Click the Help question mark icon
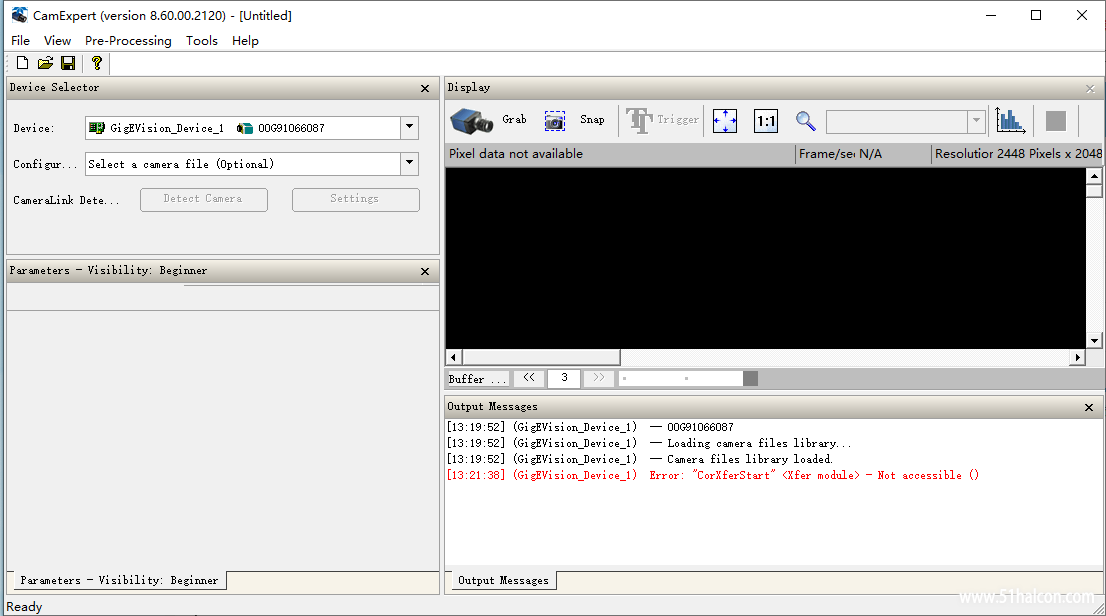Screen dimensions: 1106x616 (97, 64)
